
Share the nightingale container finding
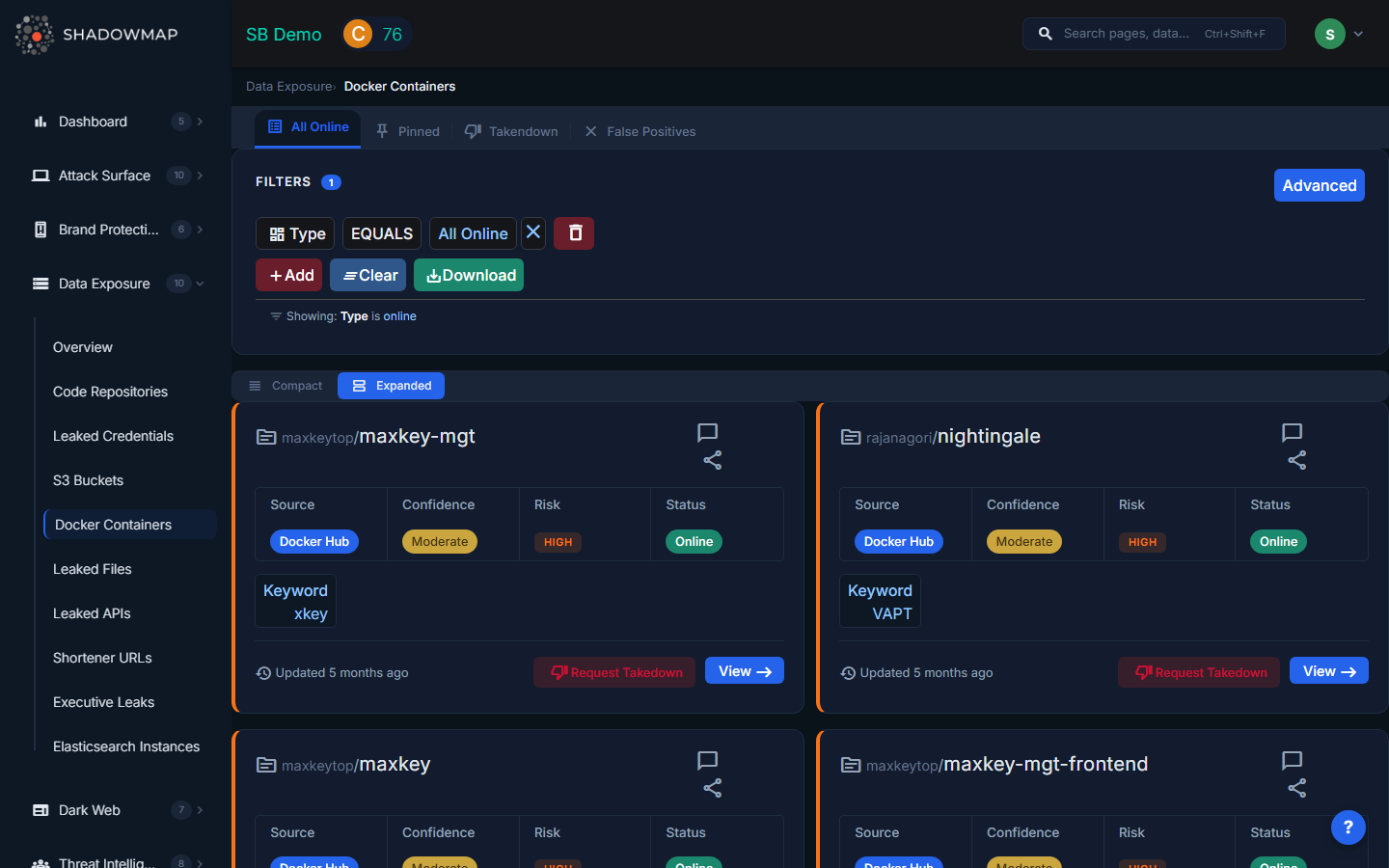tap(1296, 461)
